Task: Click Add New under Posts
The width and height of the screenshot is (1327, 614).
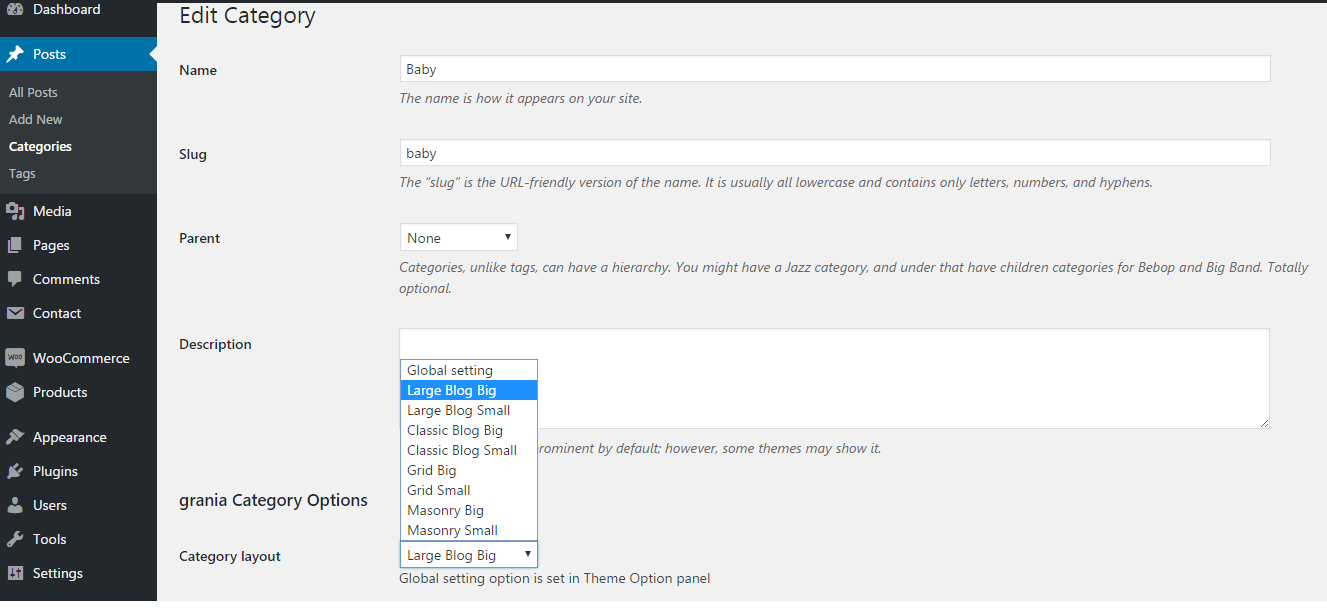Action: (x=36, y=119)
